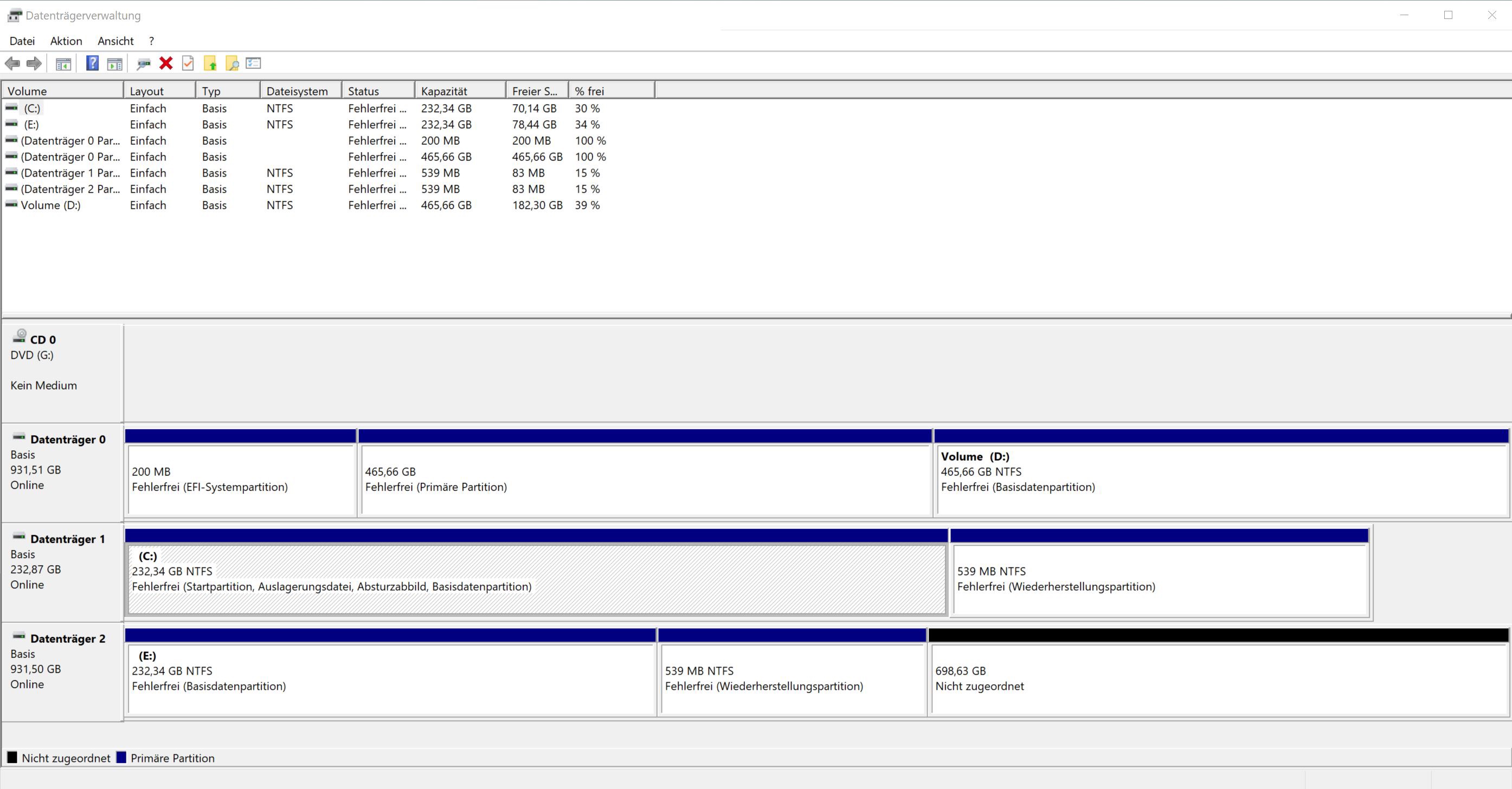Viewport: 1512px width, 789px height.
Task: Click the folder search magnifier icon
Action: 232,63
